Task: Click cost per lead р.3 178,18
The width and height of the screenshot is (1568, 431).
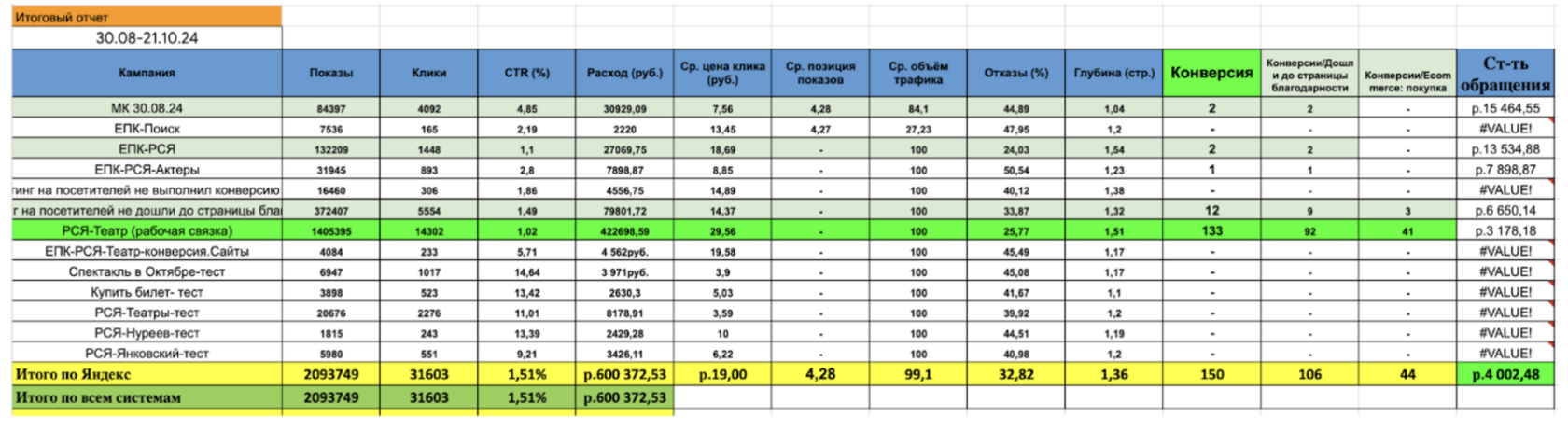Action: [x=1505, y=231]
